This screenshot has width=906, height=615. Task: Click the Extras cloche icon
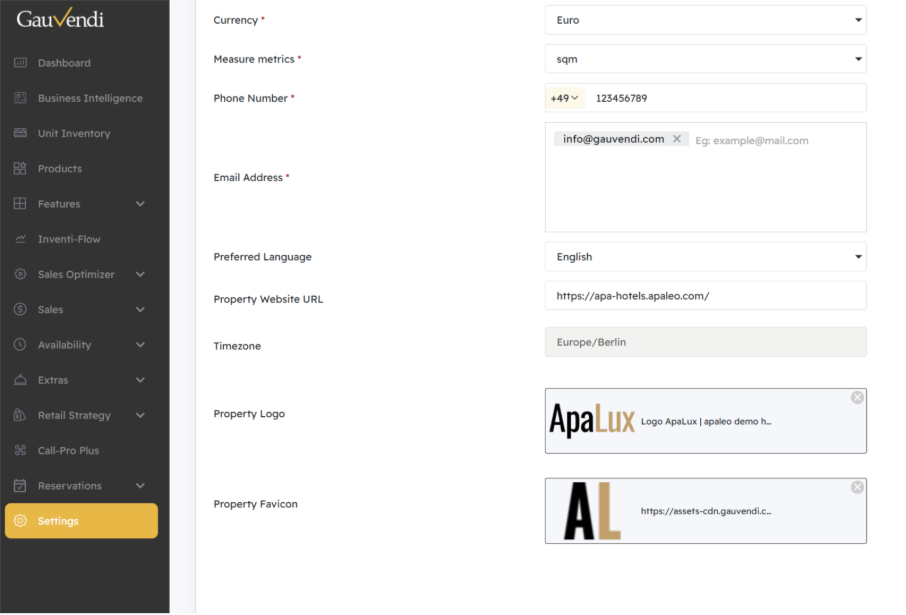pos(20,380)
